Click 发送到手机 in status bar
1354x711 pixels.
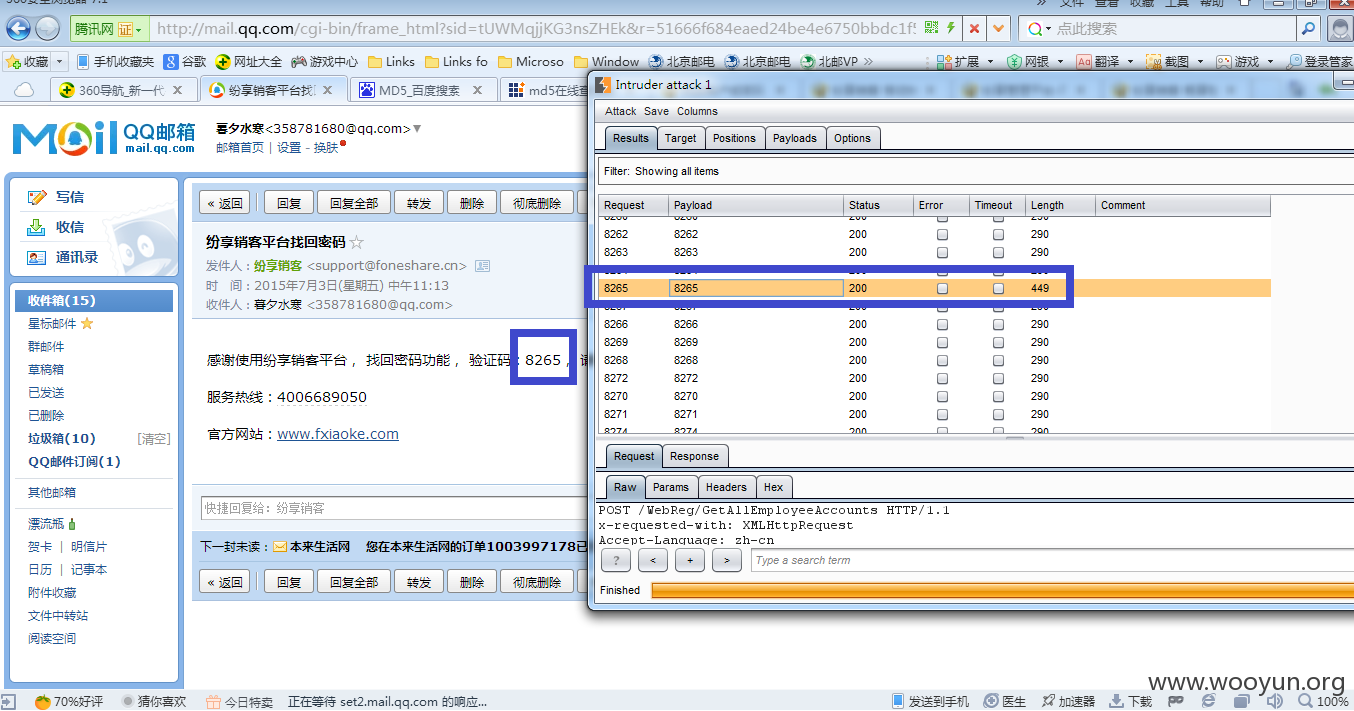pos(930,702)
